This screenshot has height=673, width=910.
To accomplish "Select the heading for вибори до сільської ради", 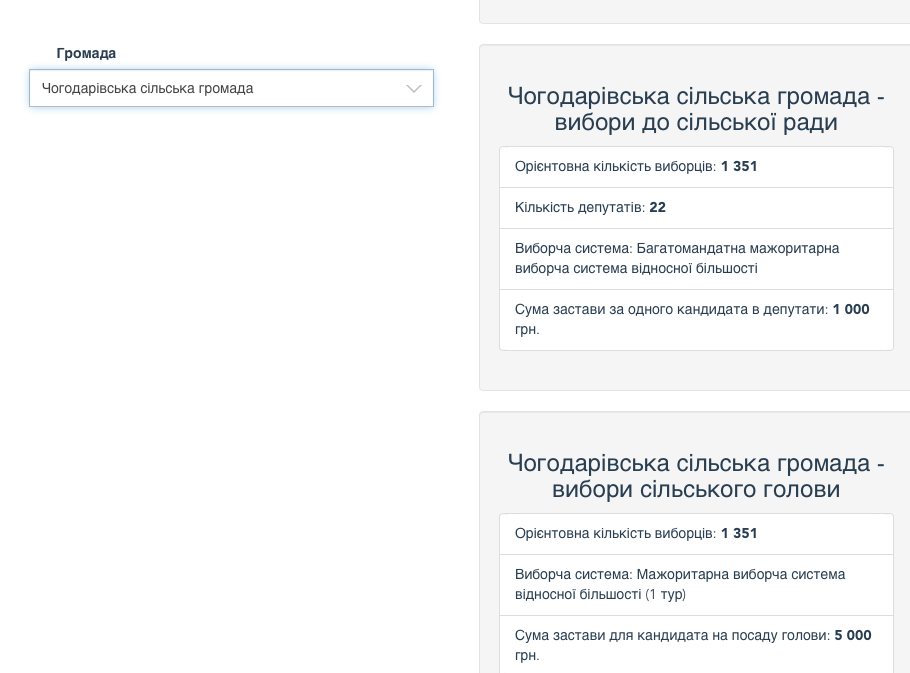I will point(696,109).
